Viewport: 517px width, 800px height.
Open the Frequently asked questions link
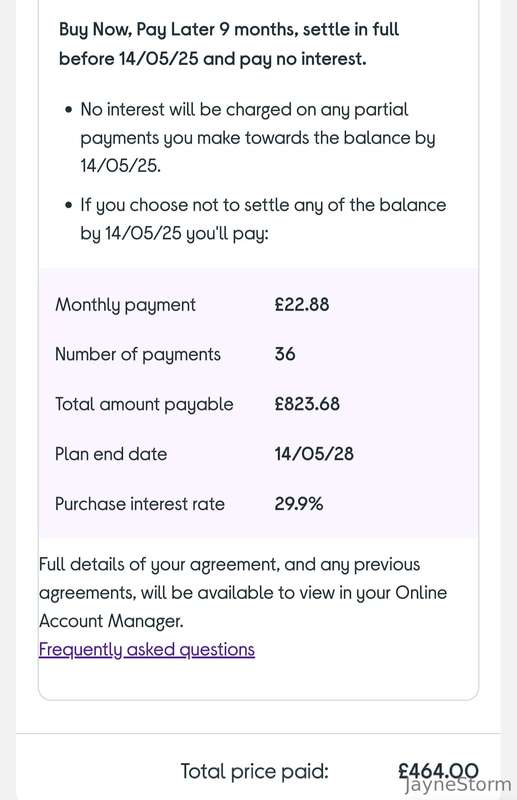(x=146, y=649)
